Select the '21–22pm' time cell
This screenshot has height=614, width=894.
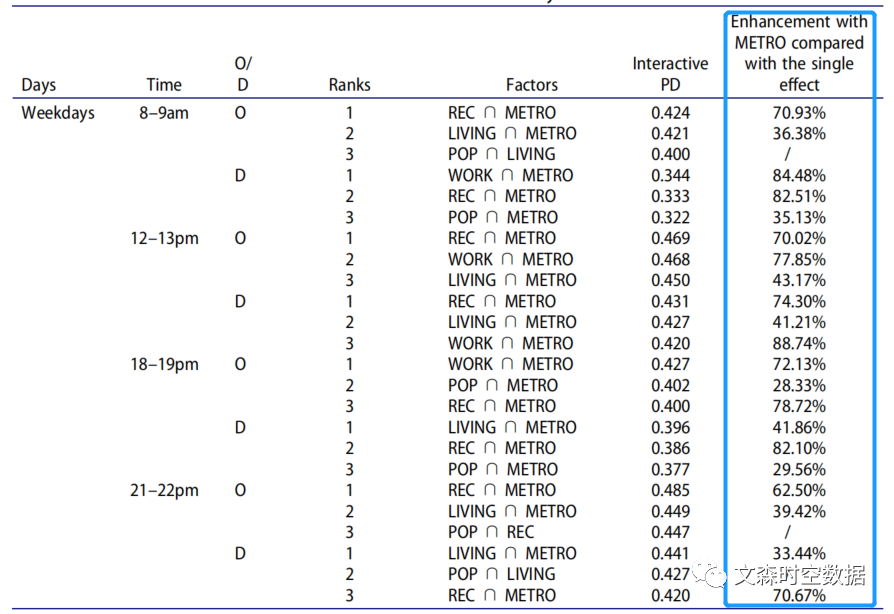pos(165,490)
